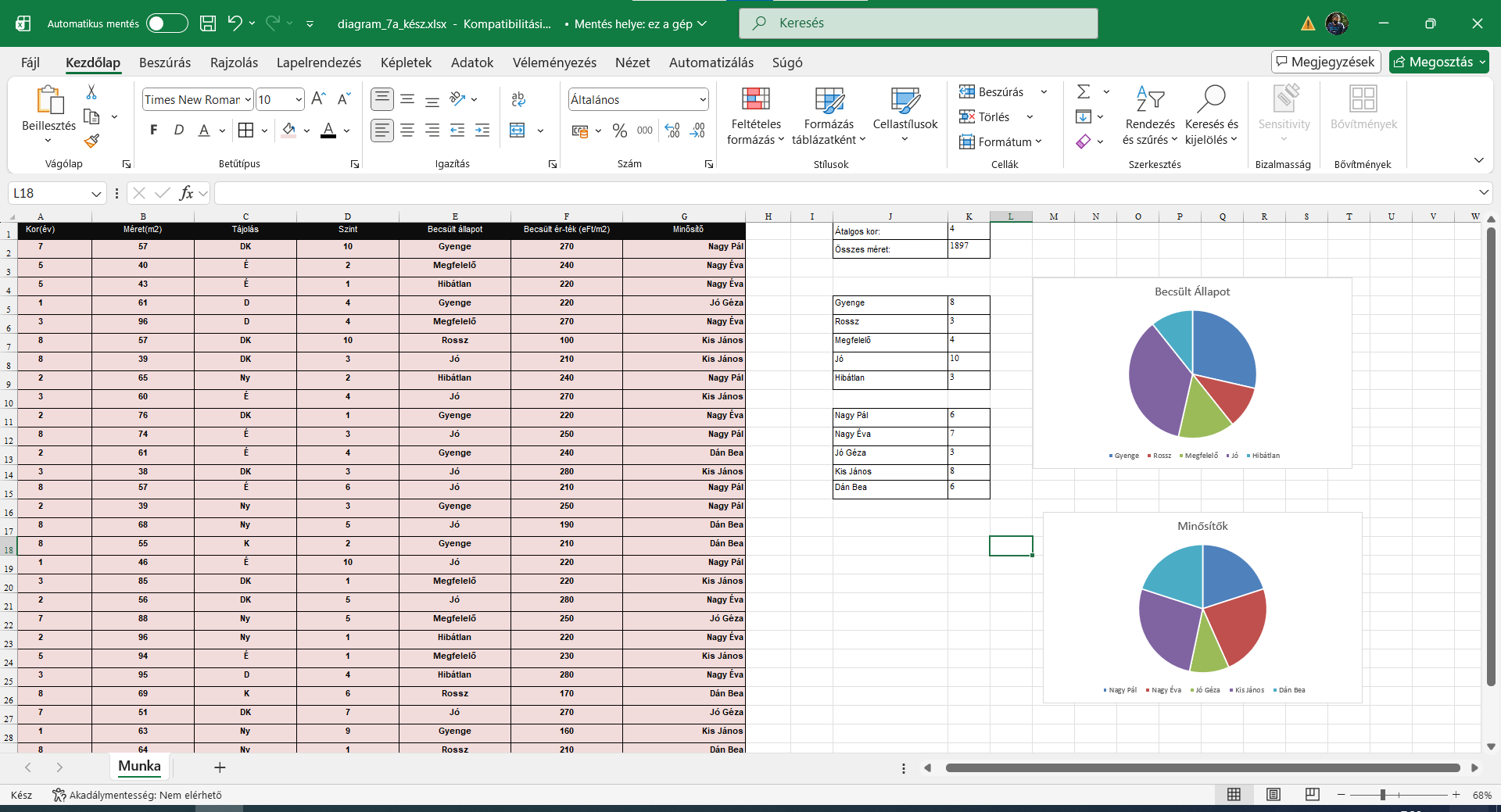This screenshot has width=1501, height=812.
Task: Apply percent style number format
Action: (x=620, y=131)
